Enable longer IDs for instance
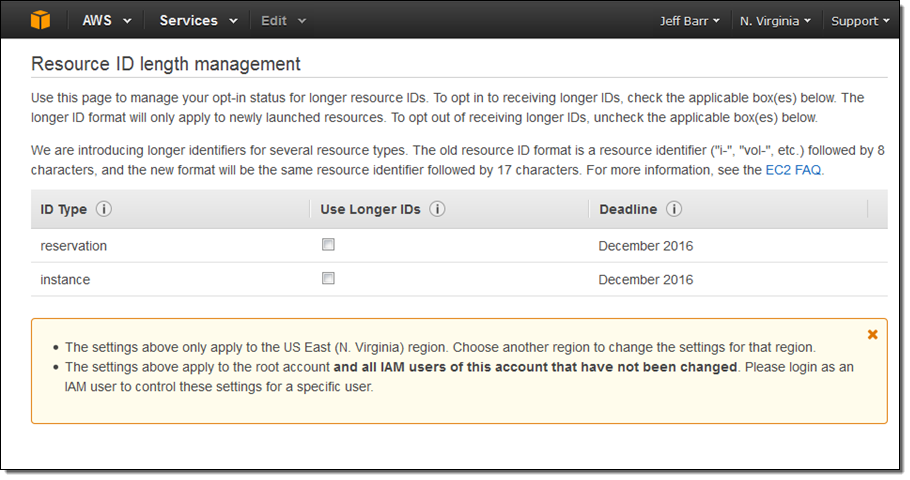910x480 pixels. point(328,279)
